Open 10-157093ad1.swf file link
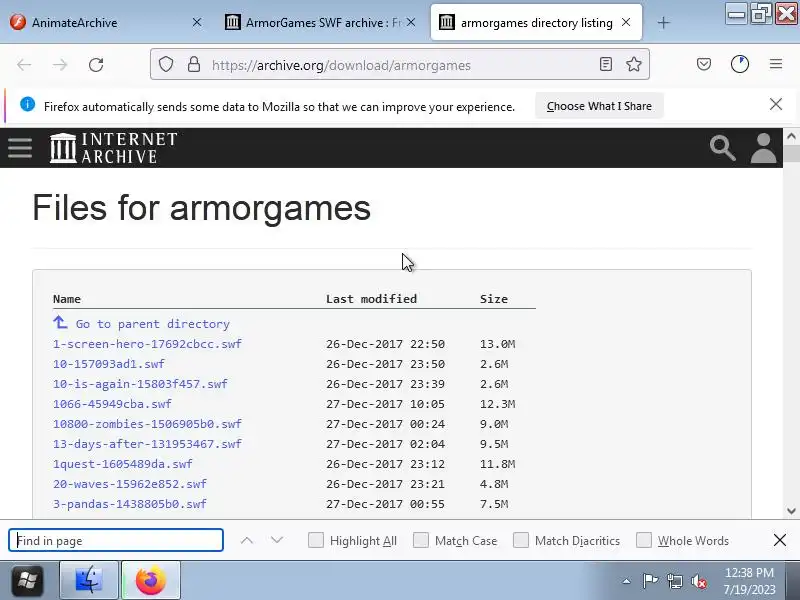The width and height of the screenshot is (800, 600). (109, 364)
